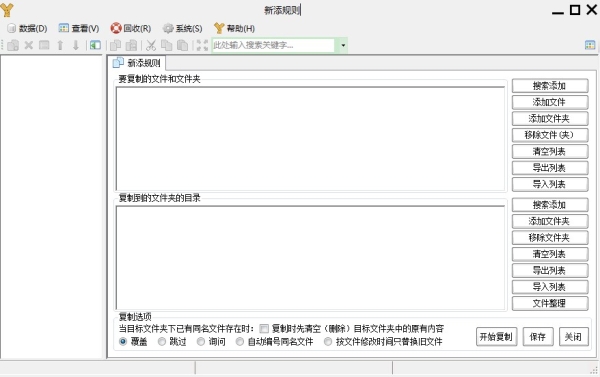Viewport: 600px width, 377px height.
Task: Click the search keyword input field
Action: tap(274, 46)
